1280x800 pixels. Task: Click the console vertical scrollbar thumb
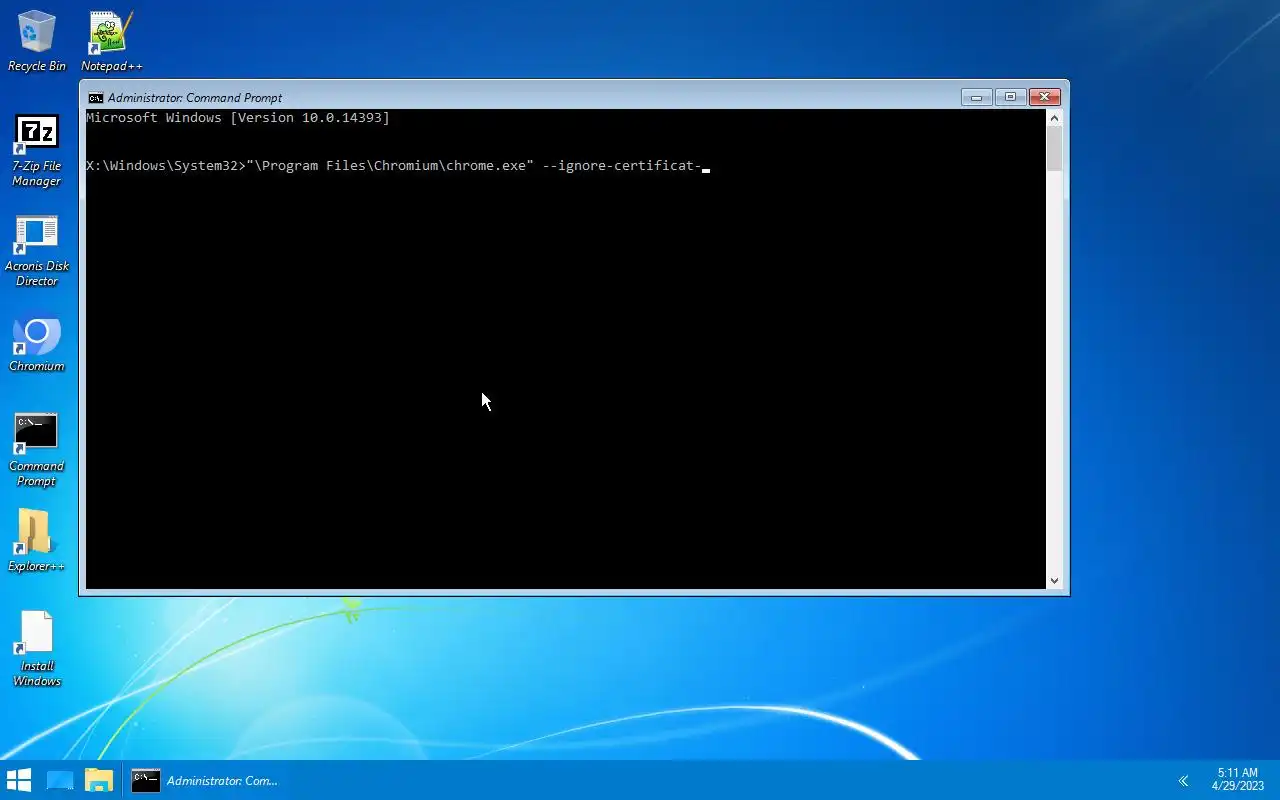tap(1054, 149)
